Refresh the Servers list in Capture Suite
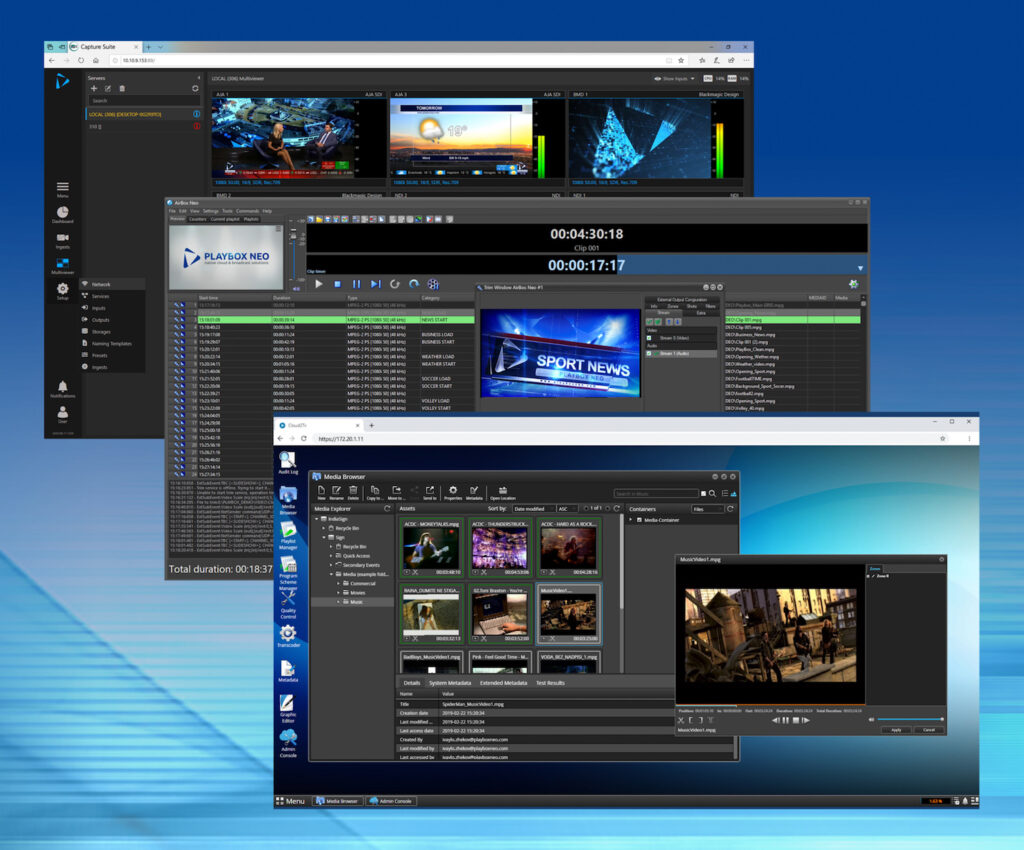This screenshot has height=850, width=1024. coord(195,89)
